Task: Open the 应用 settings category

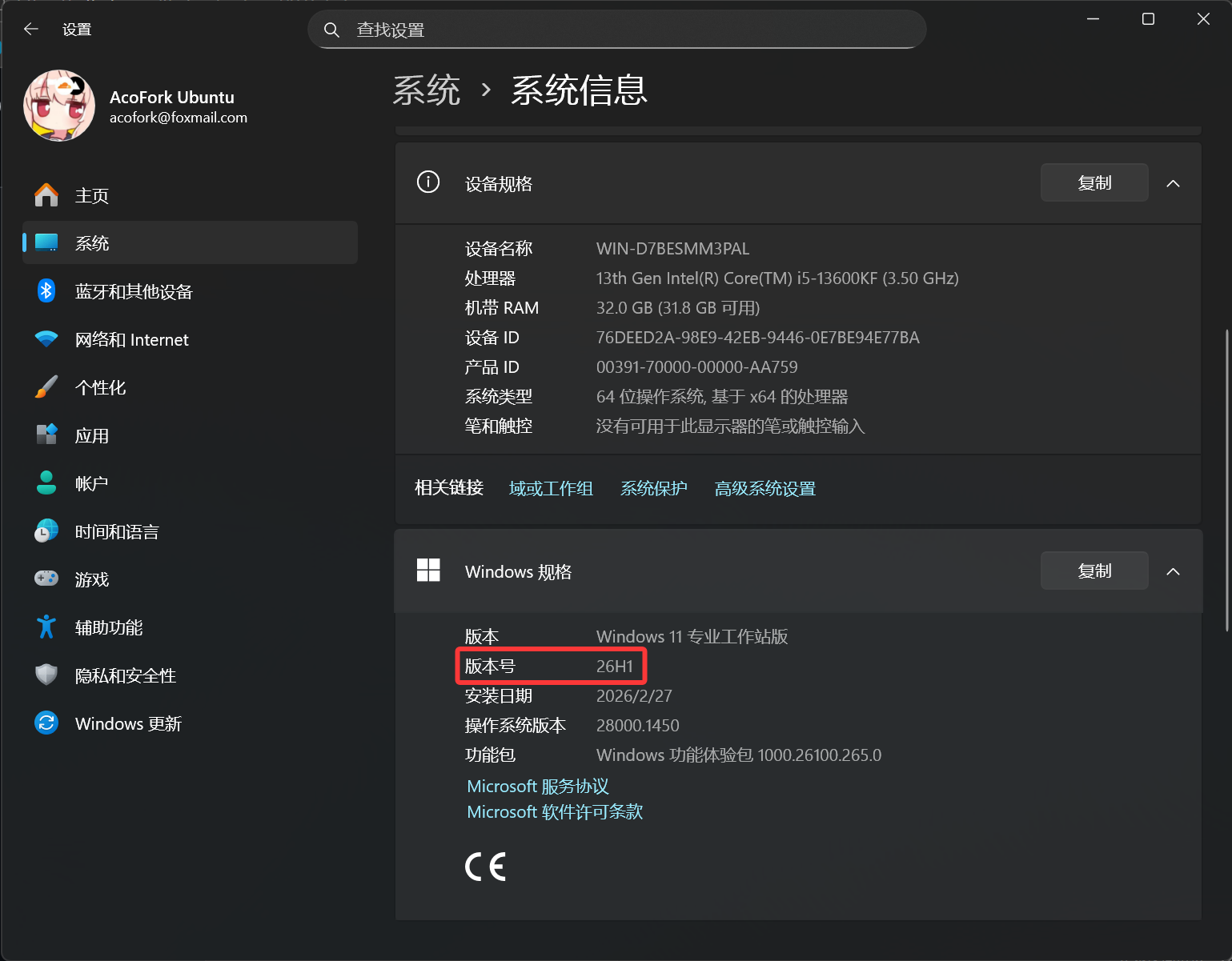Action: click(91, 436)
